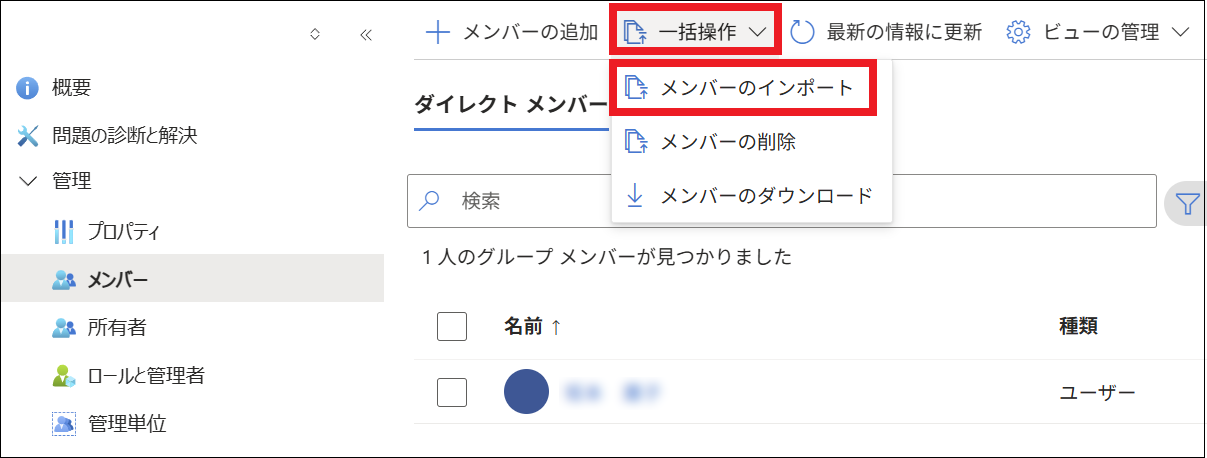This screenshot has width=1207, height=458.
Task: Click the 概要 info icon
Action: (28, 88)
